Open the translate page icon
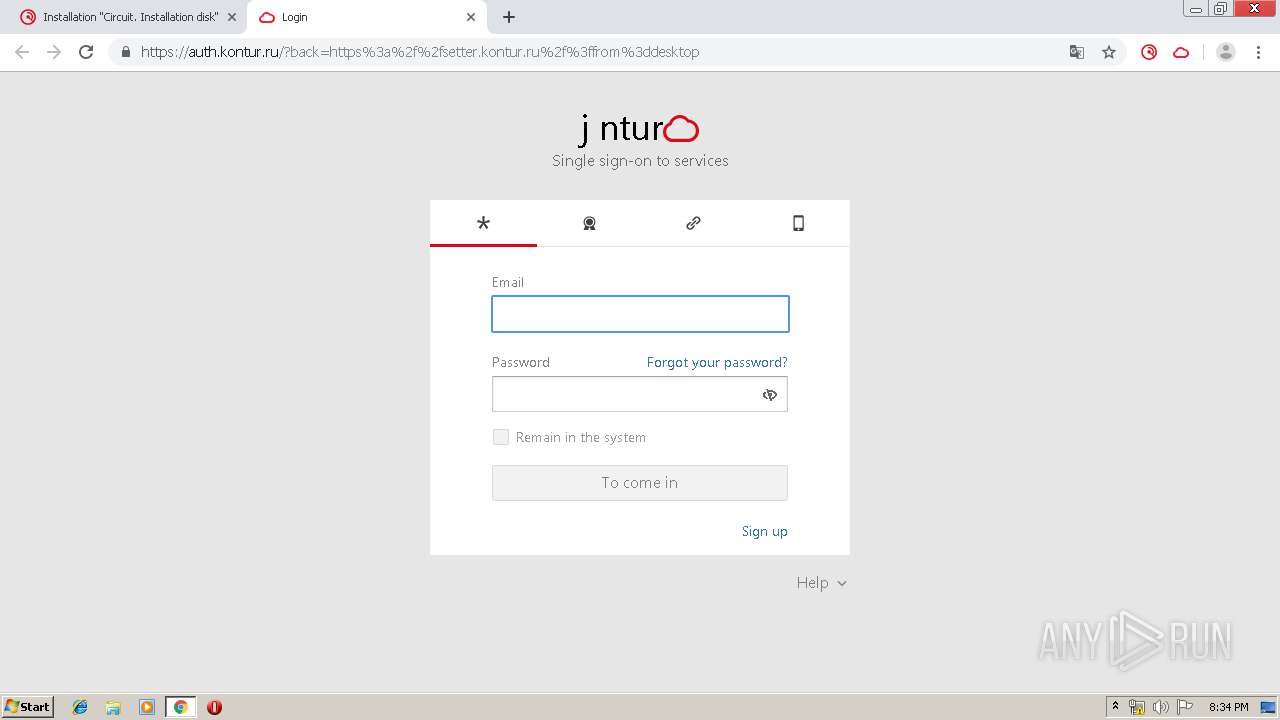This screenshot has height=720, width=1280. 1077,52
